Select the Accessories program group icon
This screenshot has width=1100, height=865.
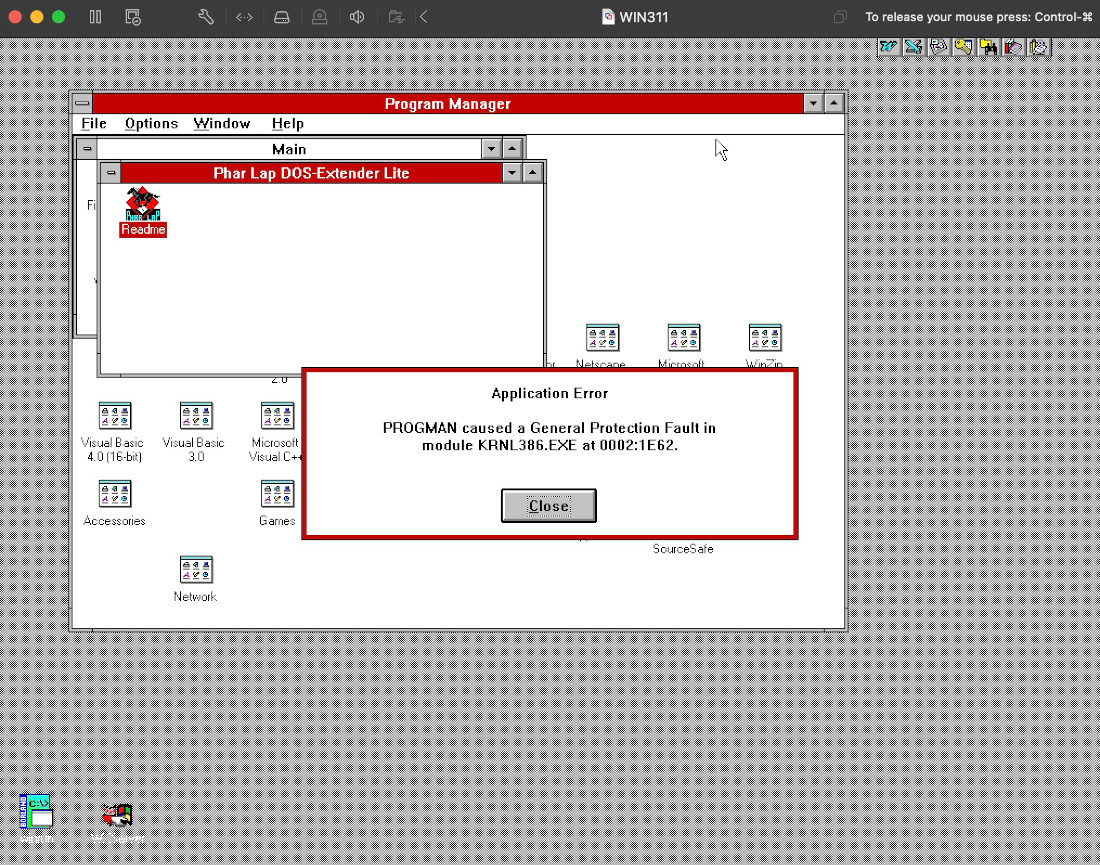(114, 495)
